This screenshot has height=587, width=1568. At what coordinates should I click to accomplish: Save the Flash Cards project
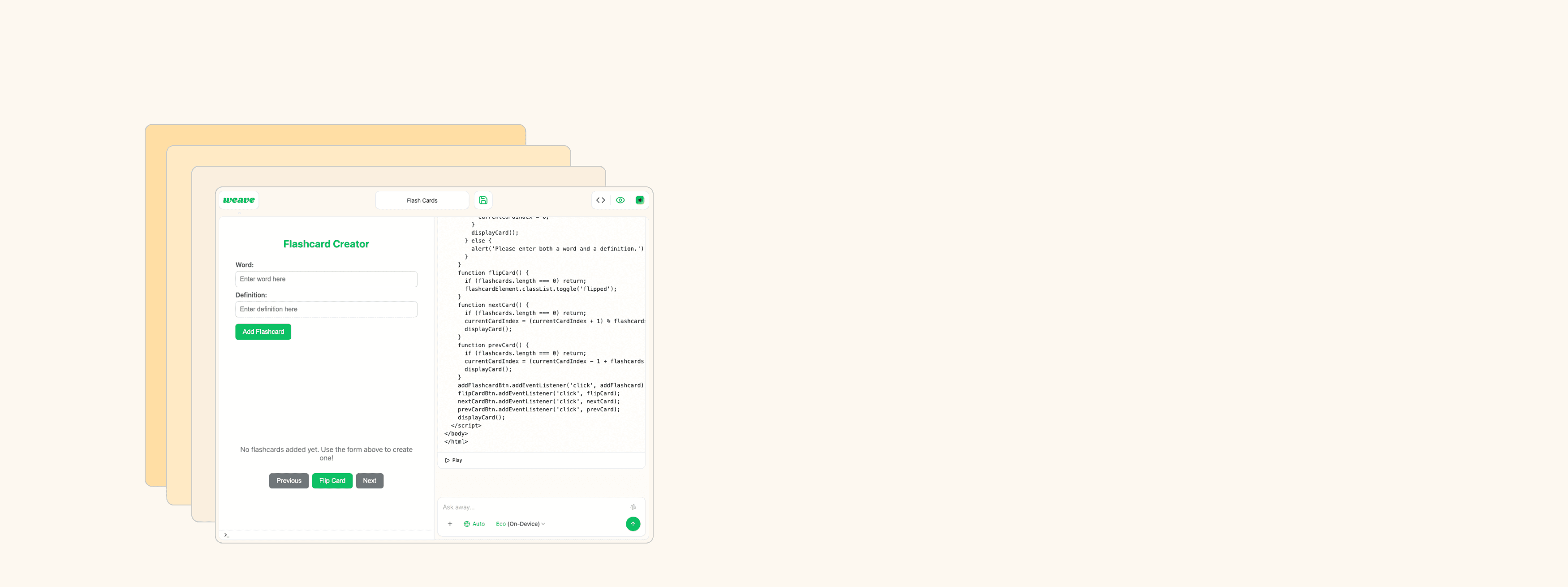coord(482,200)
